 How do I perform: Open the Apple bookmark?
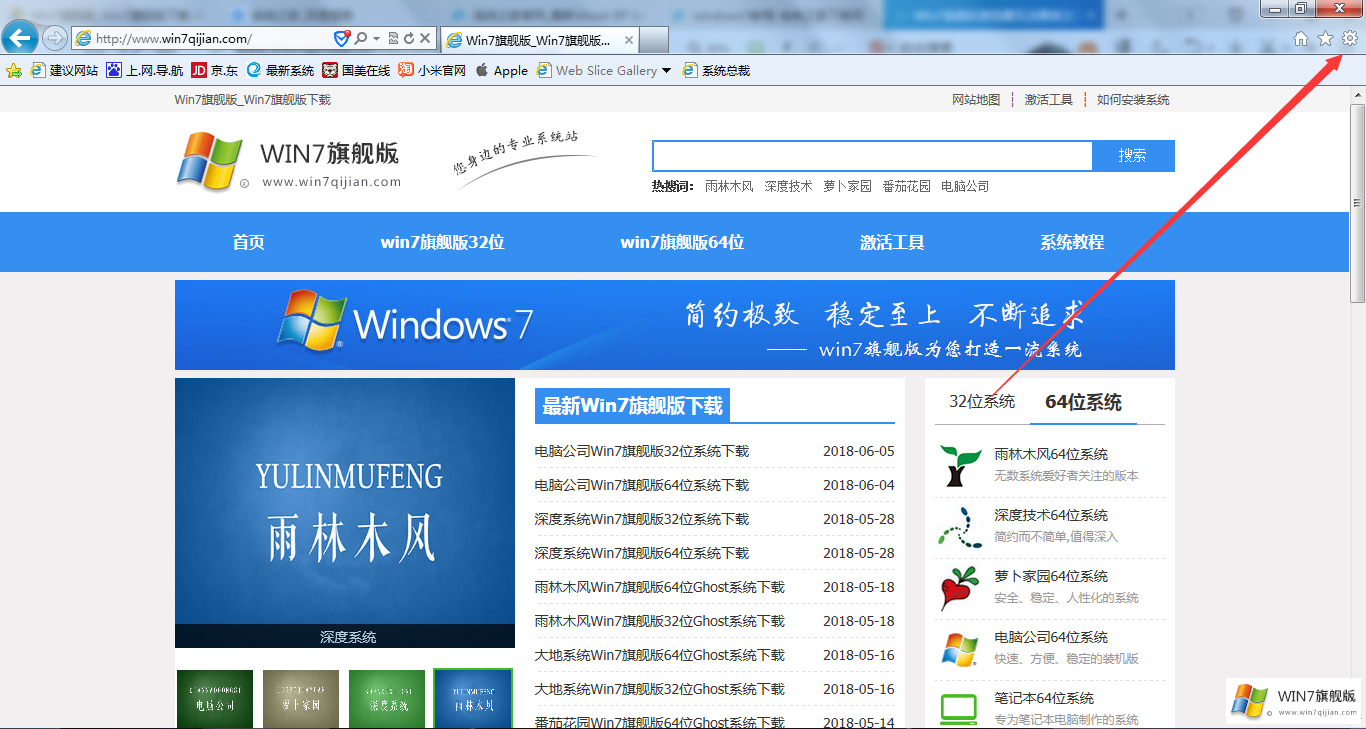pyautogui.click(x=501, y=70)
